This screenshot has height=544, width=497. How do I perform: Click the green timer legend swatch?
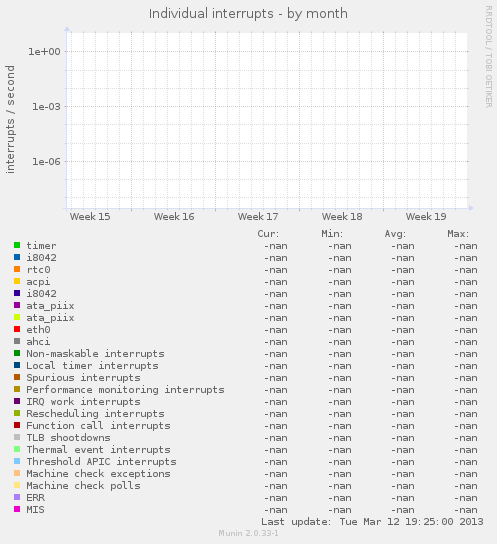coord(17,245)
